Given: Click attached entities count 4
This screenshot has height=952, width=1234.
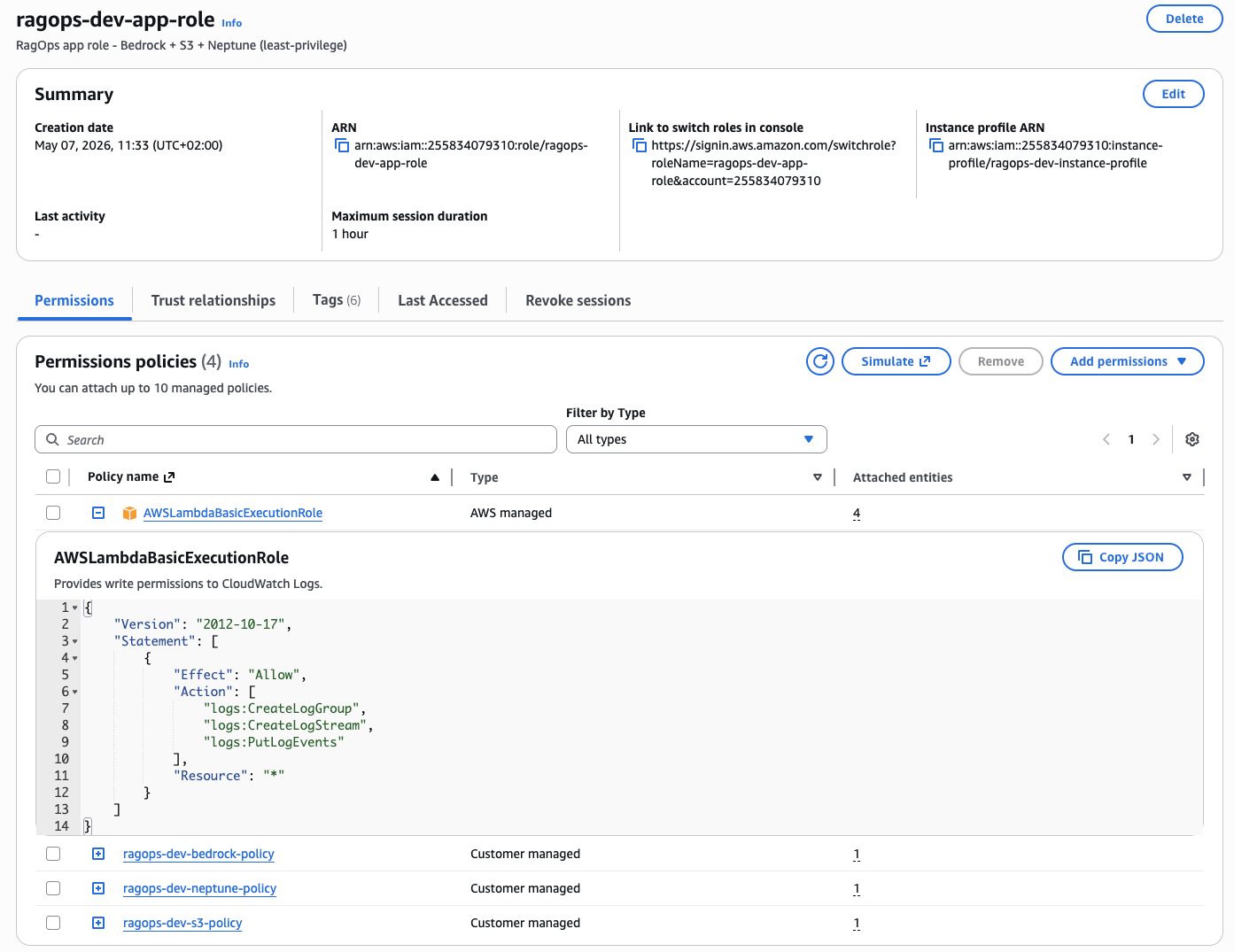Looking at the screenshot, I should [857, 514].
